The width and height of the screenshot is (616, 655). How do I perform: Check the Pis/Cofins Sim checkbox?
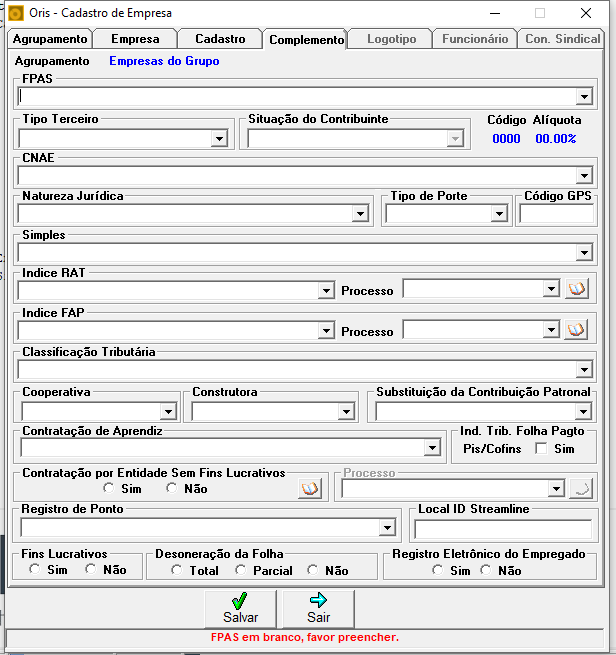[541, 449]
